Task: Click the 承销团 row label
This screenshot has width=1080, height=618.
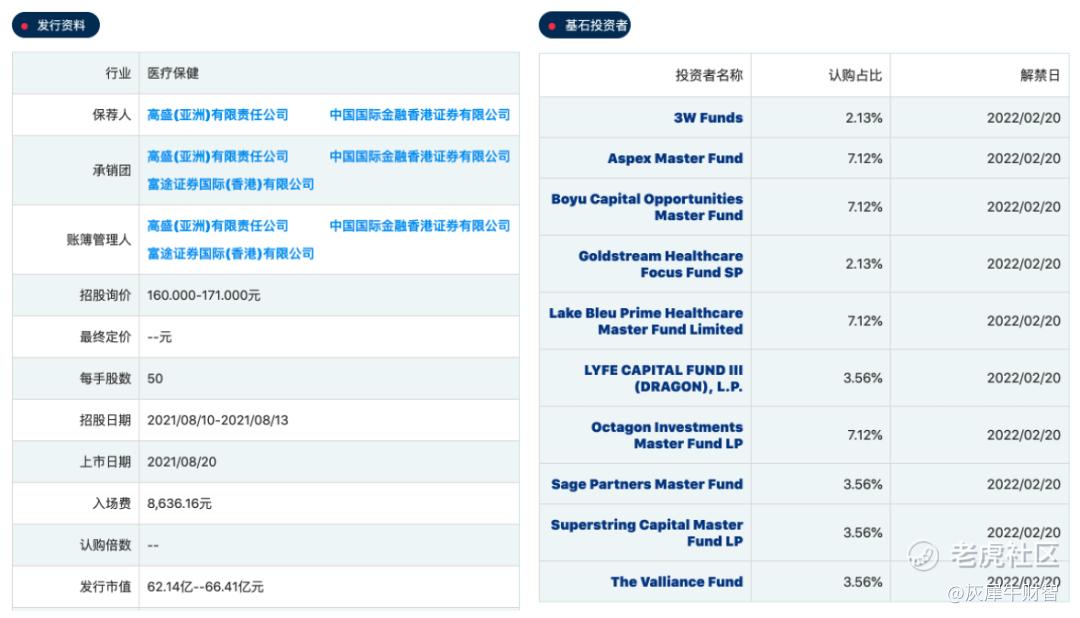Action: (x=112, y=170)
